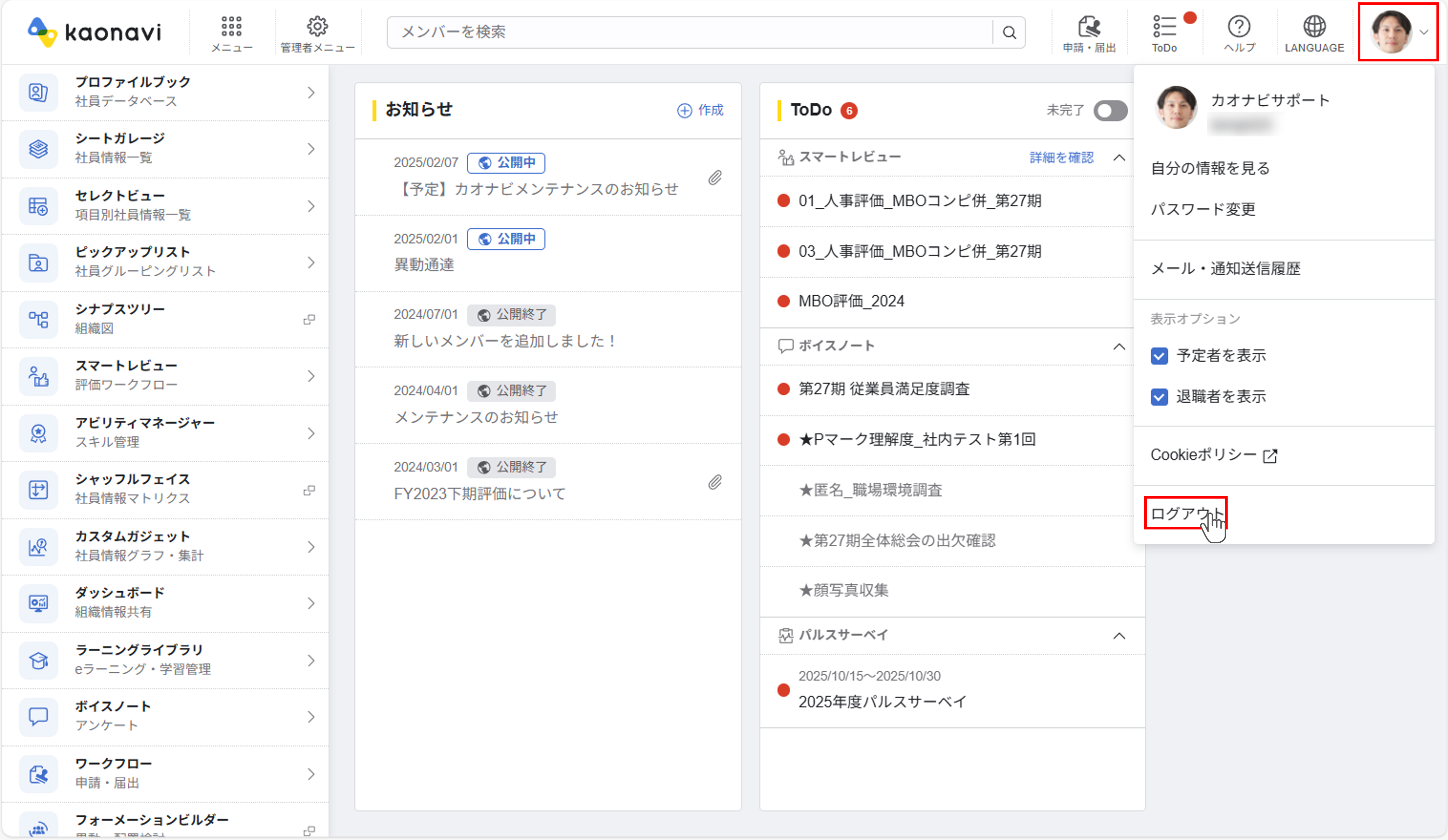The image size is (1448, 840).
Task: Click the ヘルプ question mark icon
Action: [x=1239, y=26]
